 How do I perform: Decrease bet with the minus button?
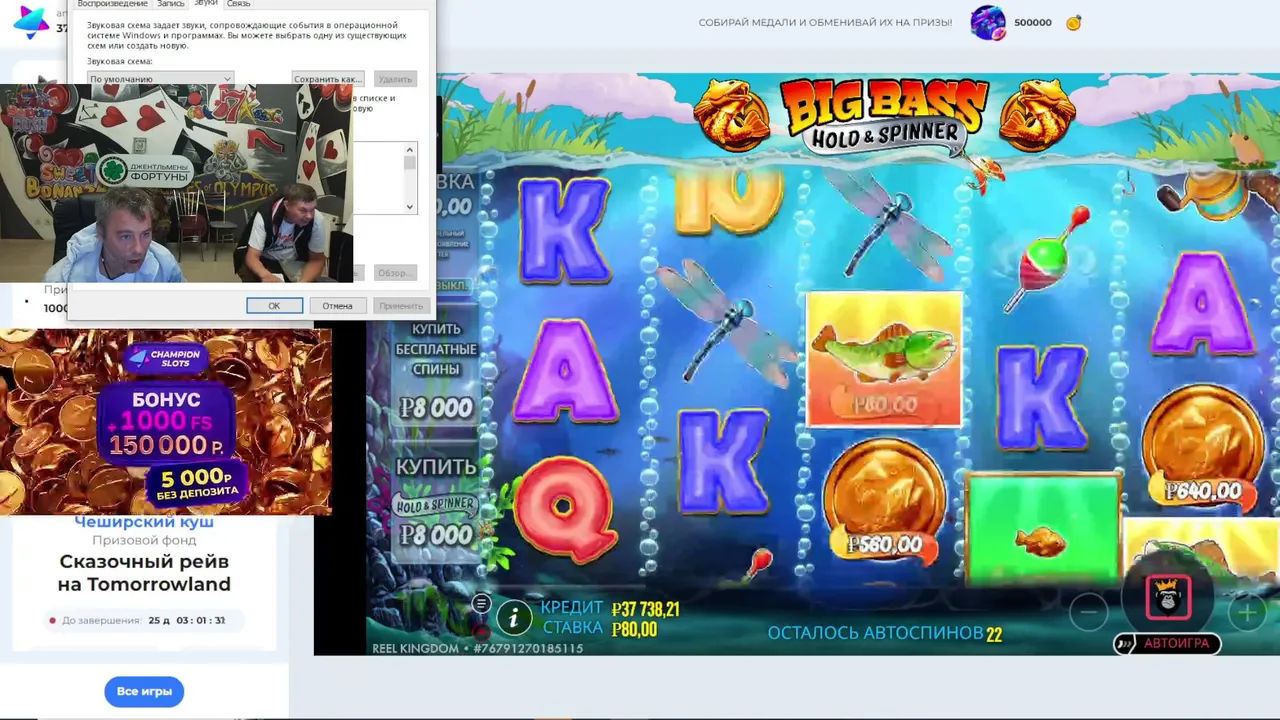[x=1089, y=611]
